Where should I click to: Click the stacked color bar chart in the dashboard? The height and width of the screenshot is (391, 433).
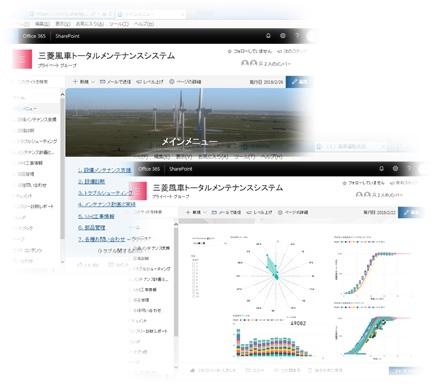pos(273,343)
